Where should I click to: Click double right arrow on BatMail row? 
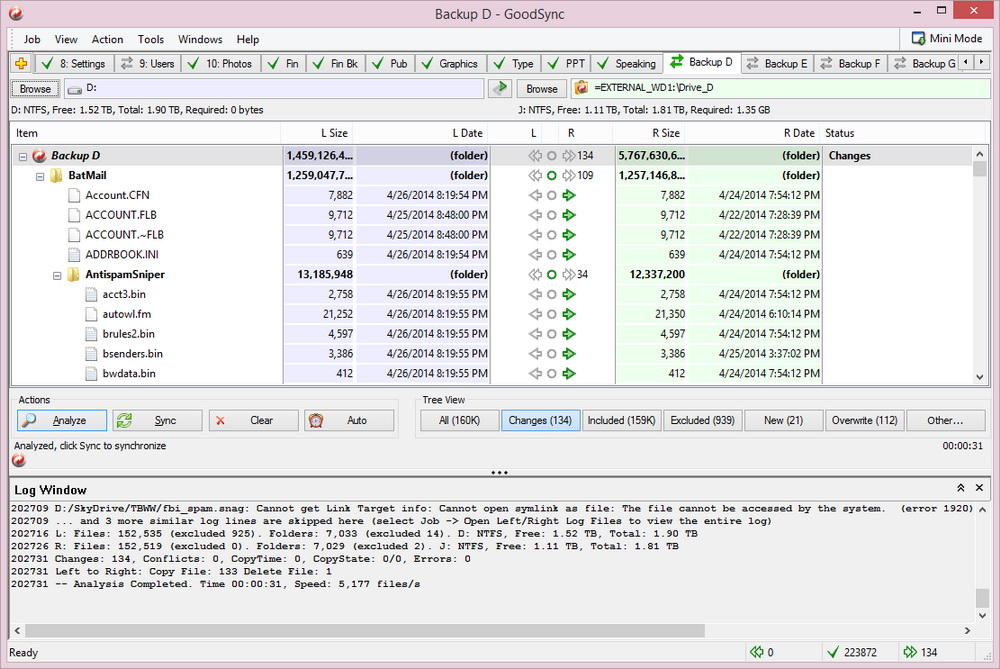pos(569,175)
